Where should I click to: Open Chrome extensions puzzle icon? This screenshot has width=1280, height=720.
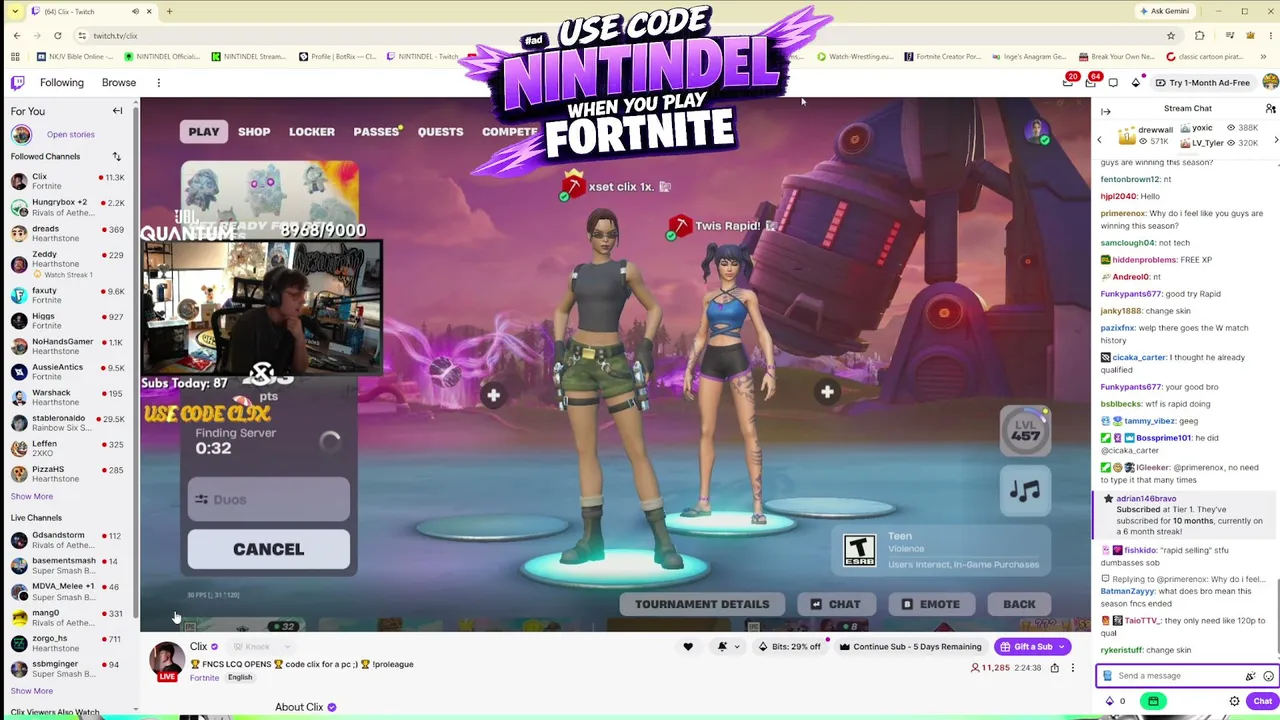[1200, 36]
